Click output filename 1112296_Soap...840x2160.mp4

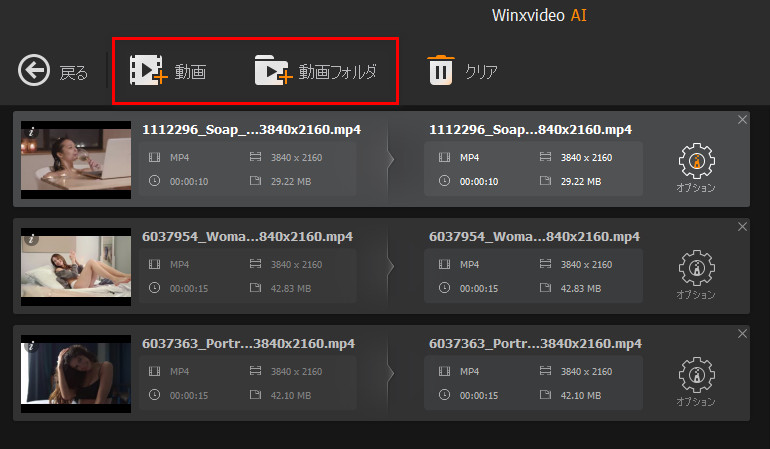530,130
